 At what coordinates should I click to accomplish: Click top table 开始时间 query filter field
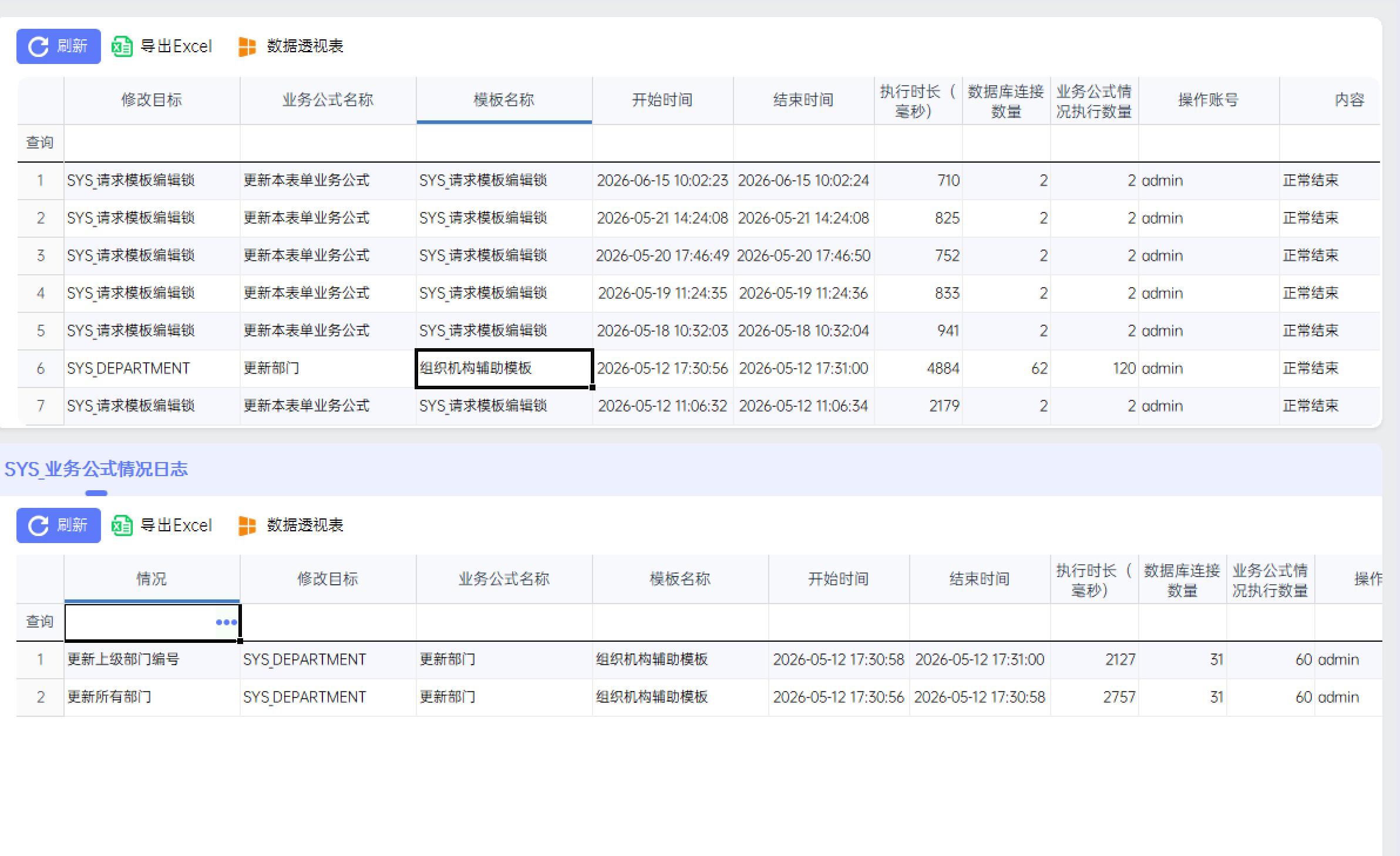pyautogui.click(x=663, y=143)
